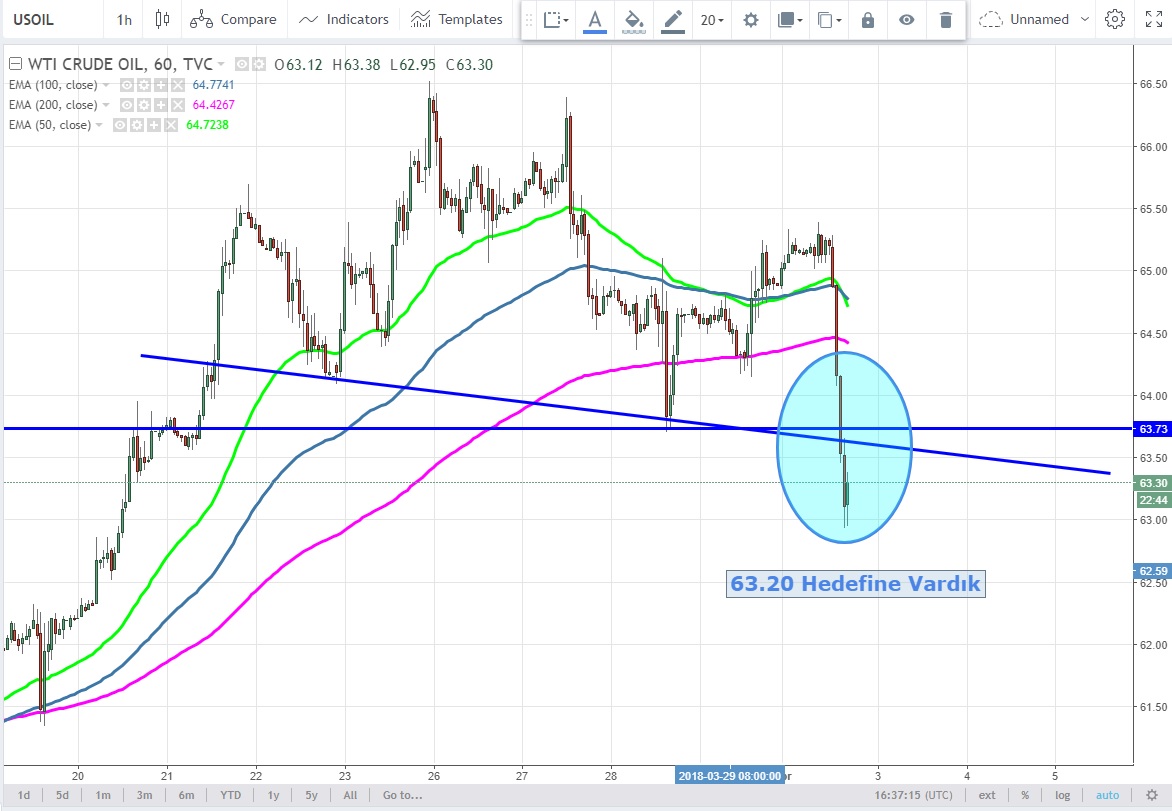
Task: Toggle the log scale option
Action: [x=1062, y=795]
